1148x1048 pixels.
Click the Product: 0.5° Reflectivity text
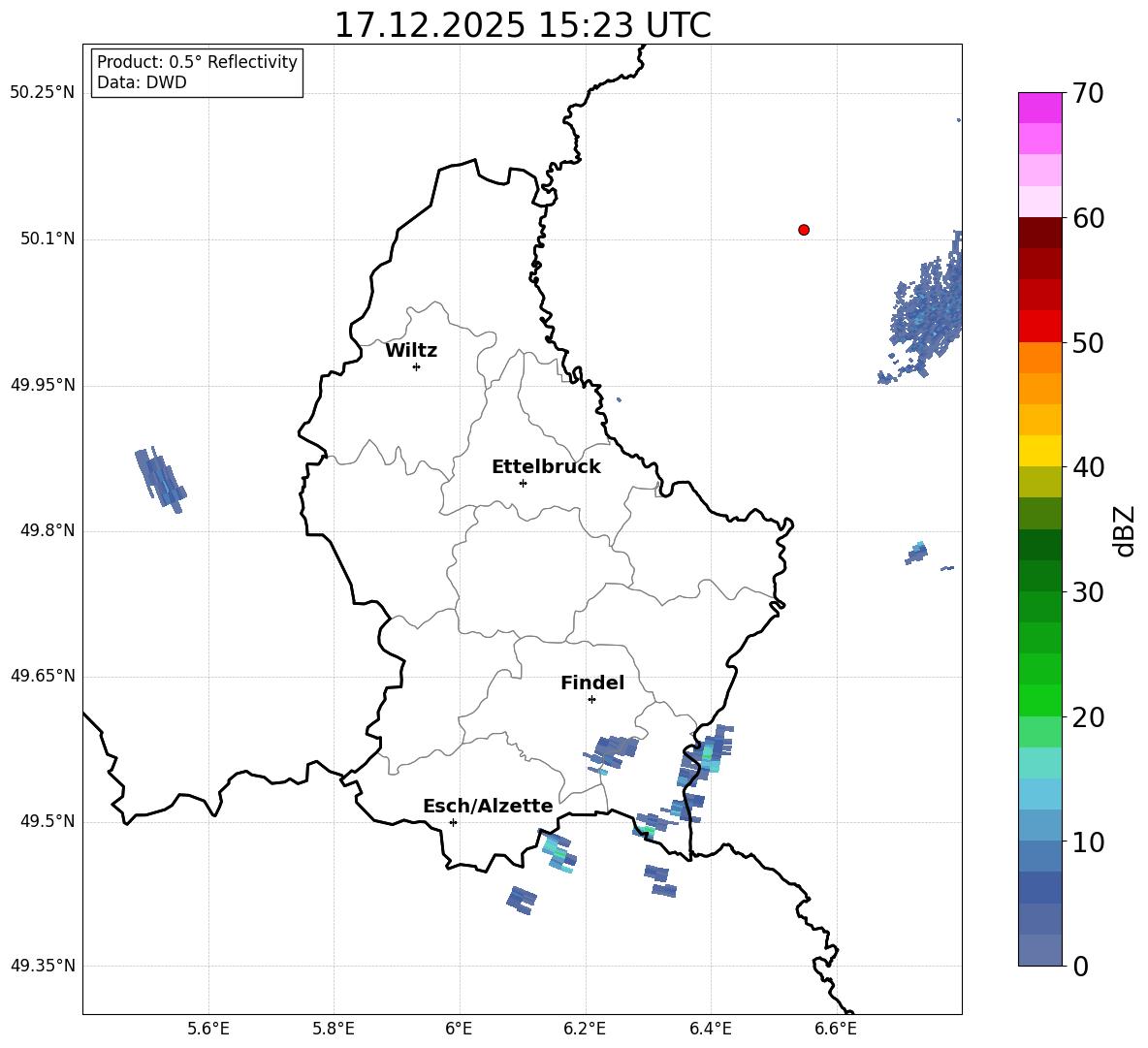[x=197, y=62]
